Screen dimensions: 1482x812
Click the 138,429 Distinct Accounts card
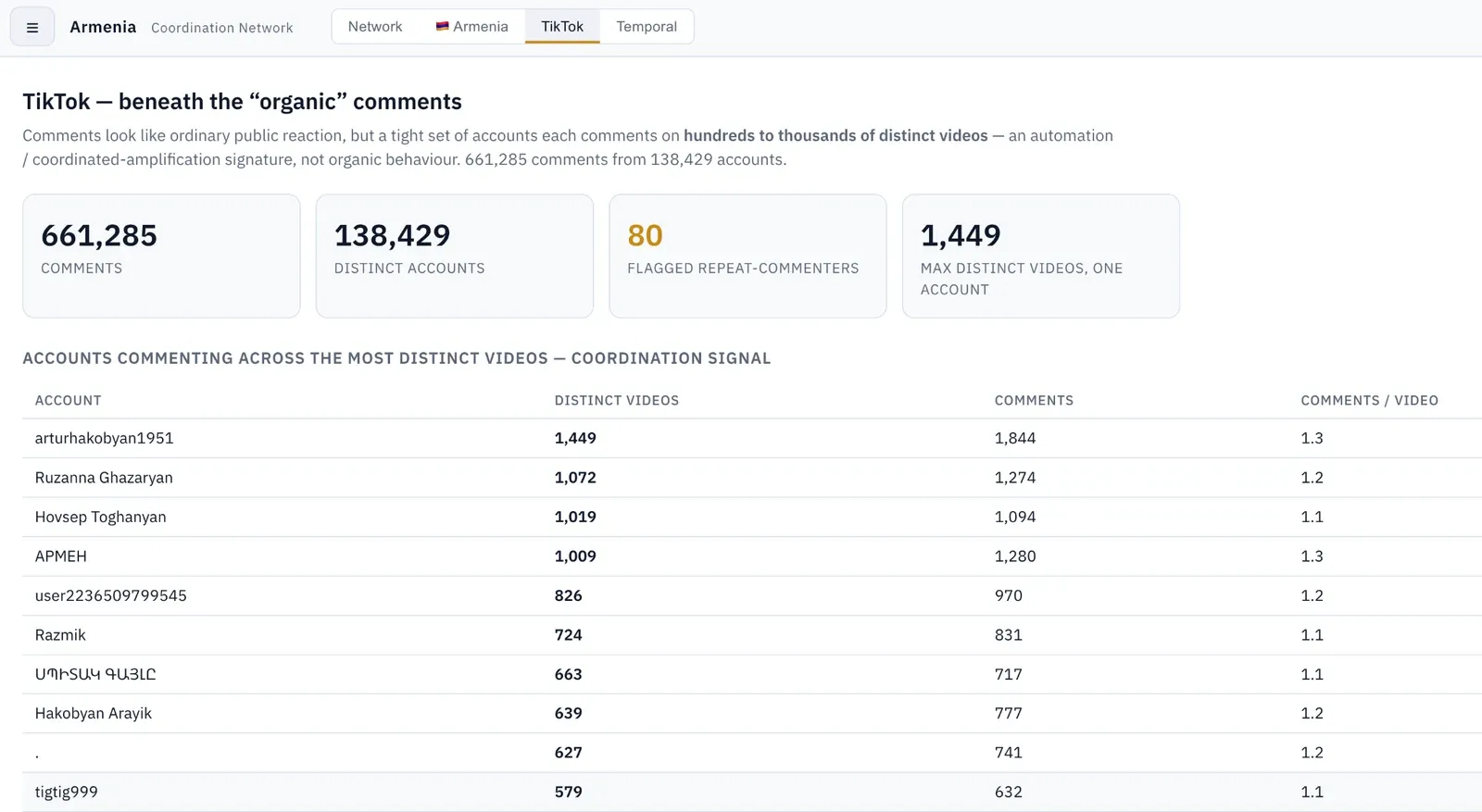click(455, 256)
